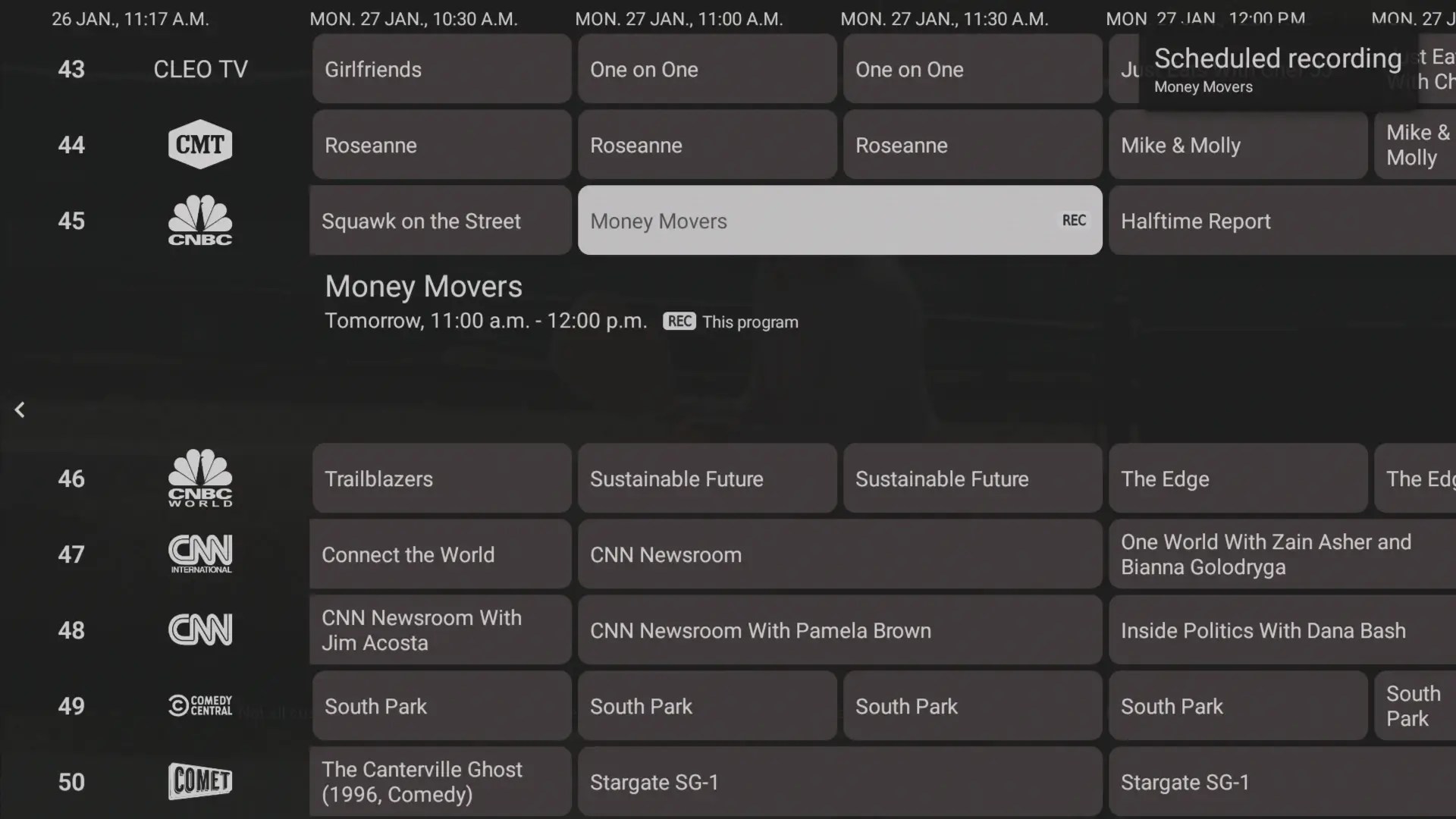1456x819 pixels.
Task: Select the CNBC channel logo
Action: [200, 221]
